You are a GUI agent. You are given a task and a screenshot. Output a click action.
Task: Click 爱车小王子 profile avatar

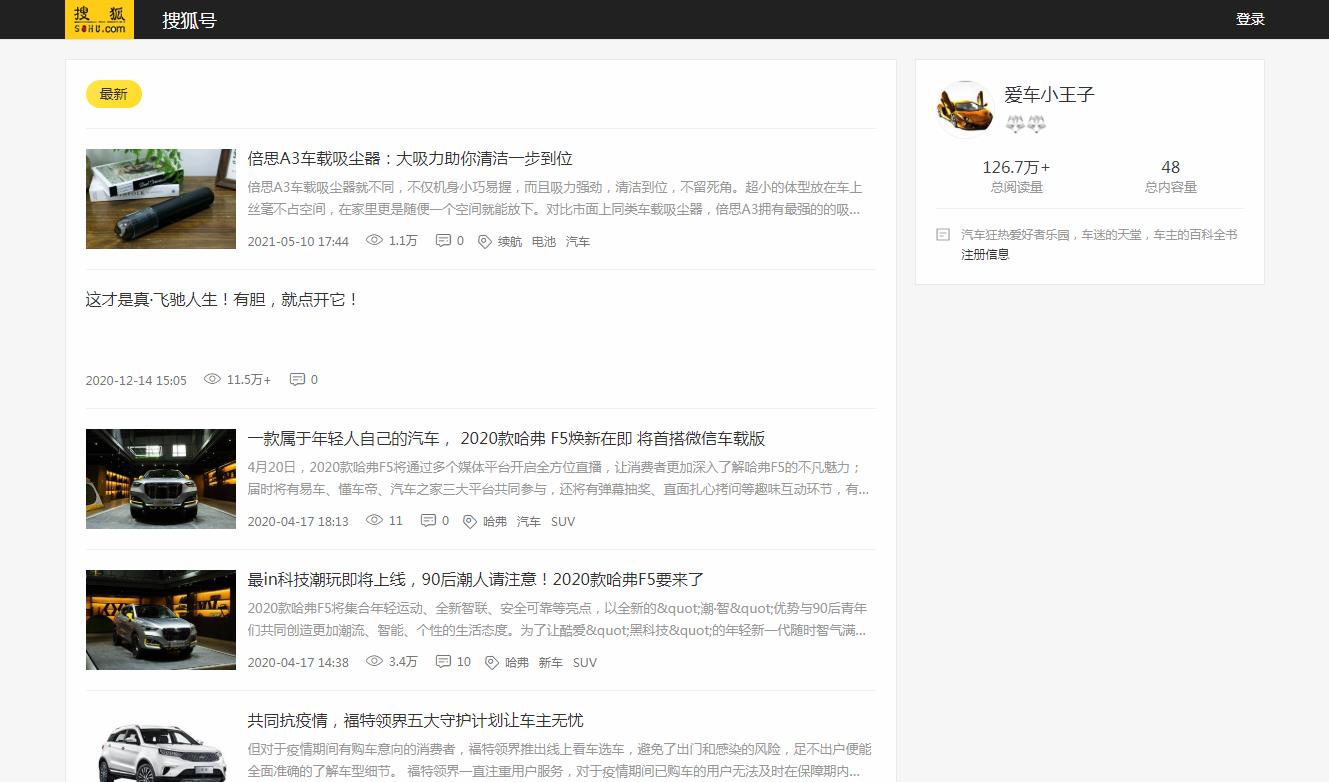[x=964, y=108]
